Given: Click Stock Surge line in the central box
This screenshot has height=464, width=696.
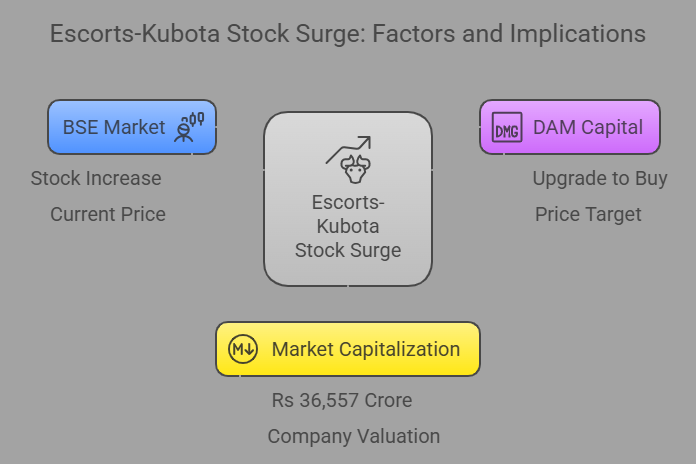Looking at the screenshot, I should (348, 250).
